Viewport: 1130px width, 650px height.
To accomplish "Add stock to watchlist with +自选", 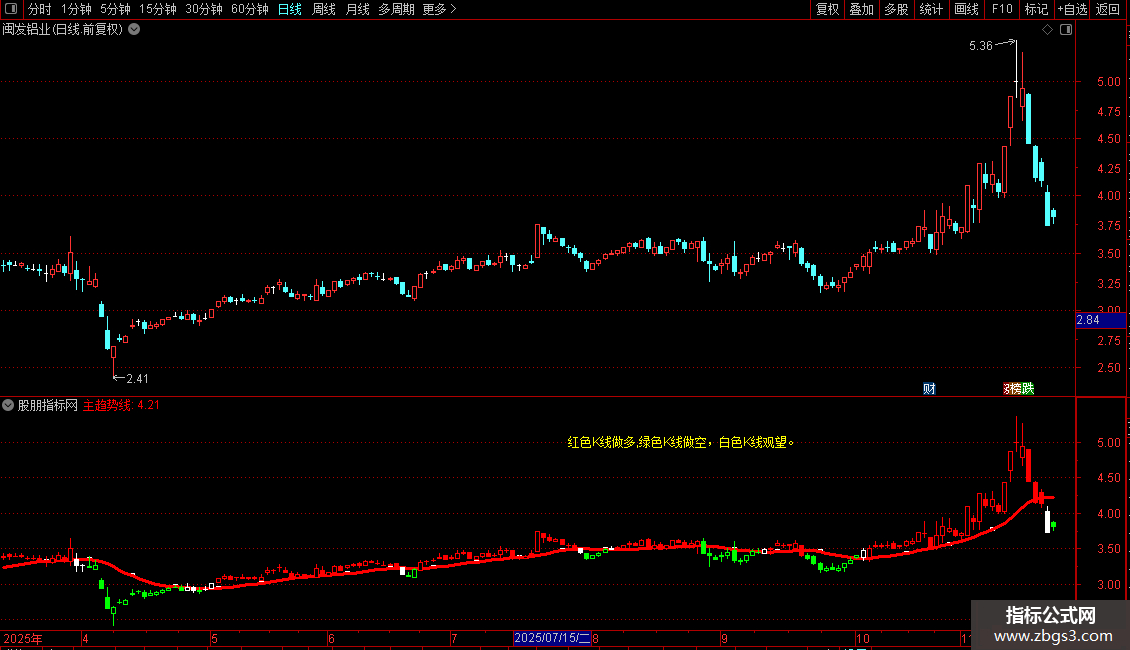I will [1072, 9].
